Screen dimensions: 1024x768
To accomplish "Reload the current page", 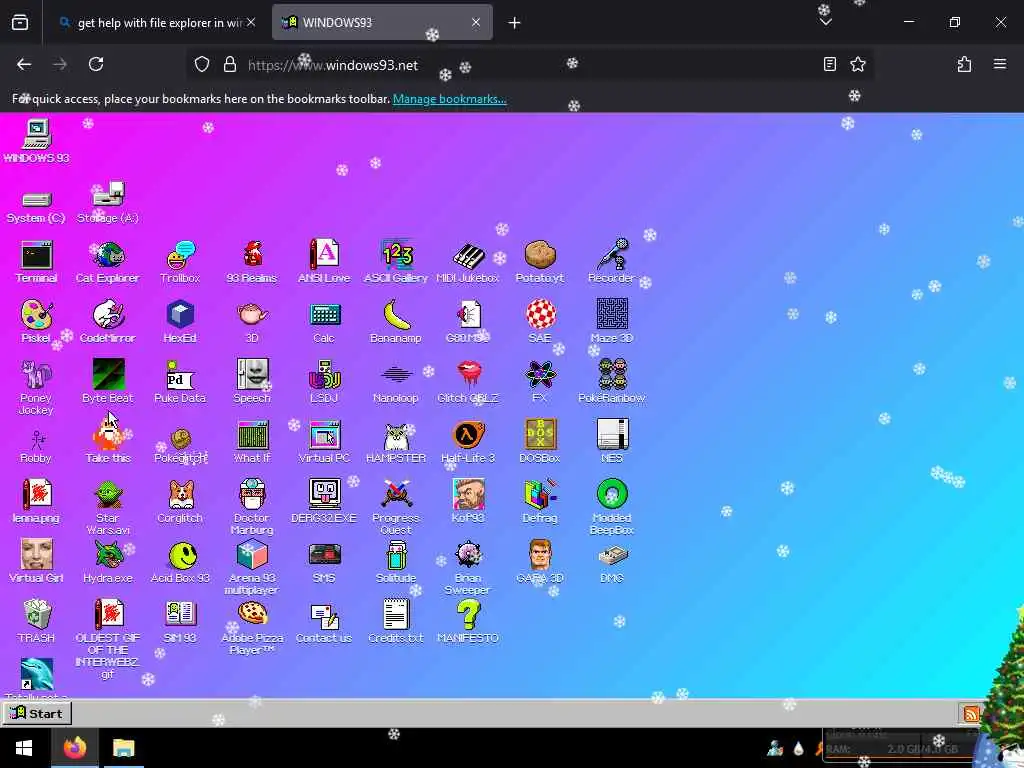I will 96,64.
